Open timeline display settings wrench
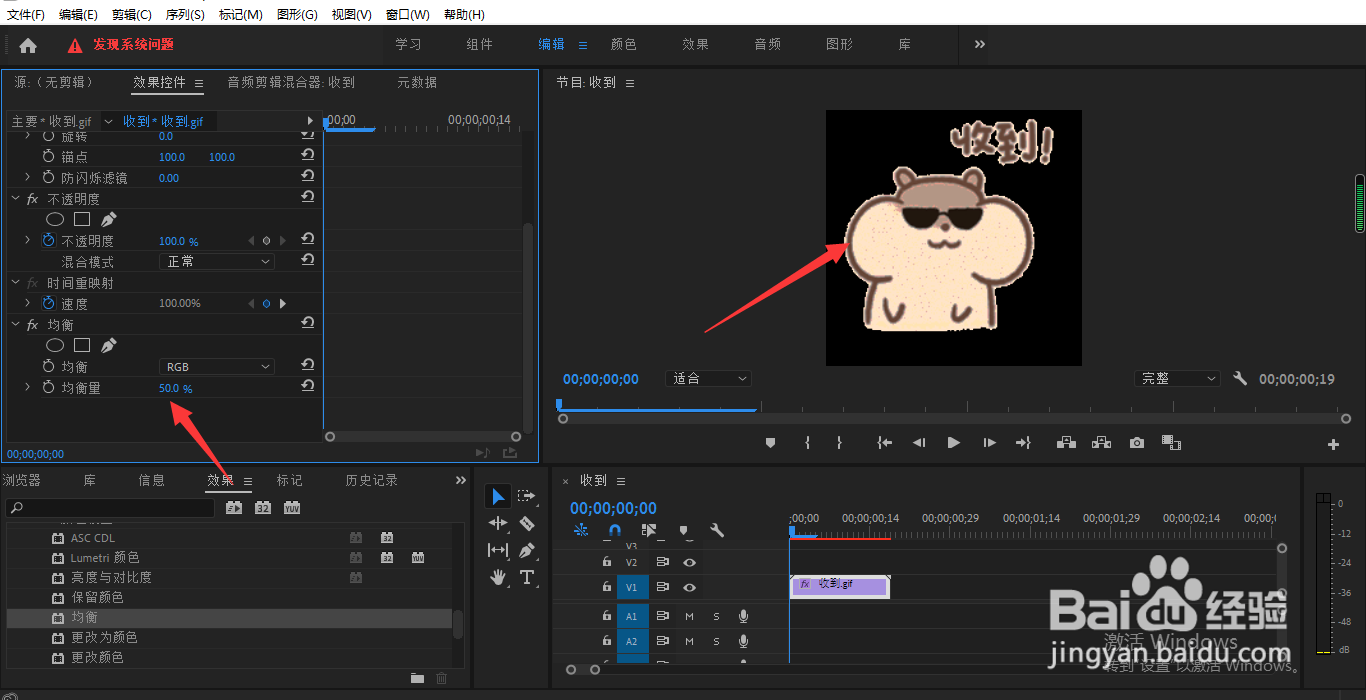Screen dimensions: 1366x700 click(717, 531)
